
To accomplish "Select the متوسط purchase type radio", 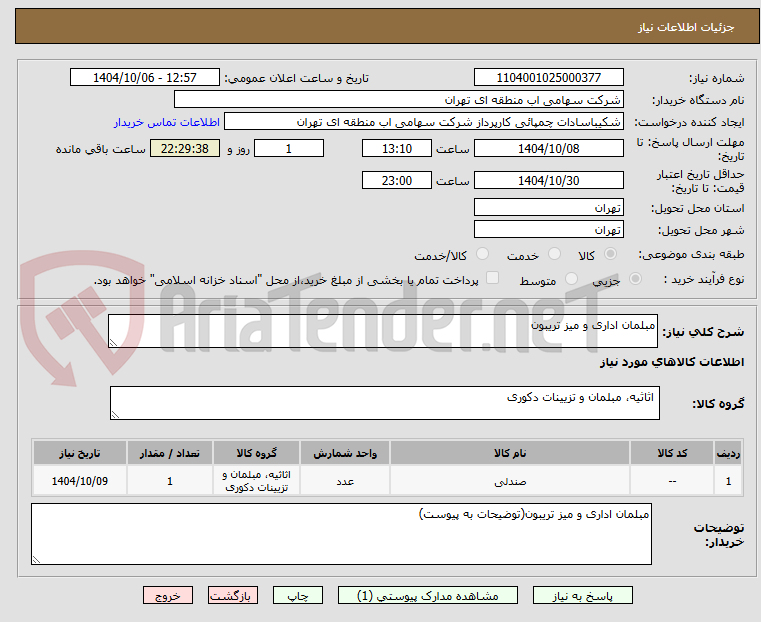I will click(571, 278).
